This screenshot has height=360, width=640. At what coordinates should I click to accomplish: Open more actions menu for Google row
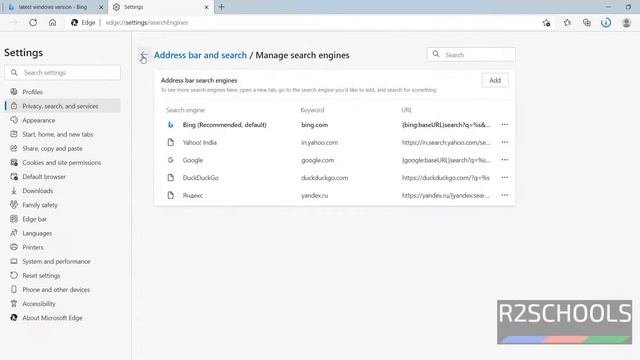pos(505,160)
